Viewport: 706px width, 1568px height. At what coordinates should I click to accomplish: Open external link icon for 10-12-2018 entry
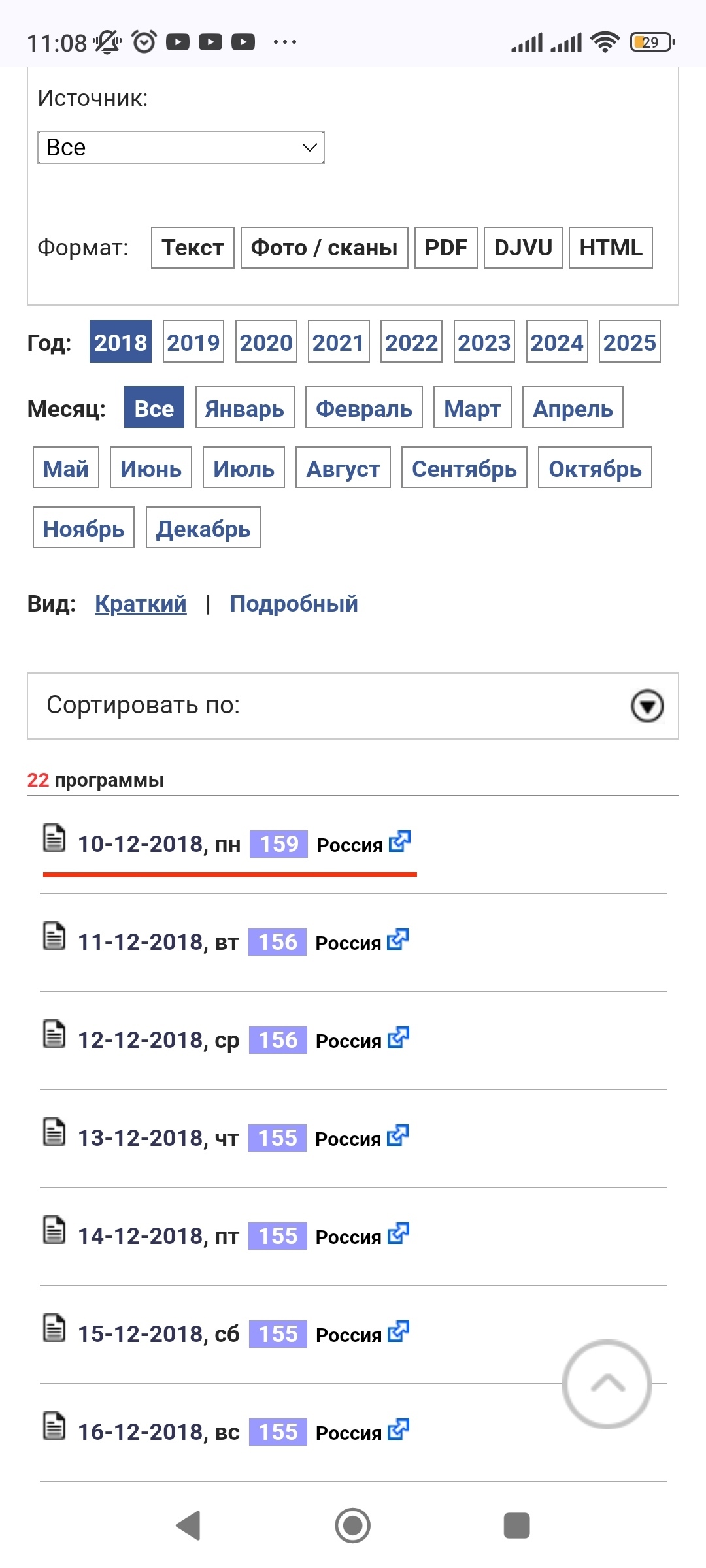[399, 841]
